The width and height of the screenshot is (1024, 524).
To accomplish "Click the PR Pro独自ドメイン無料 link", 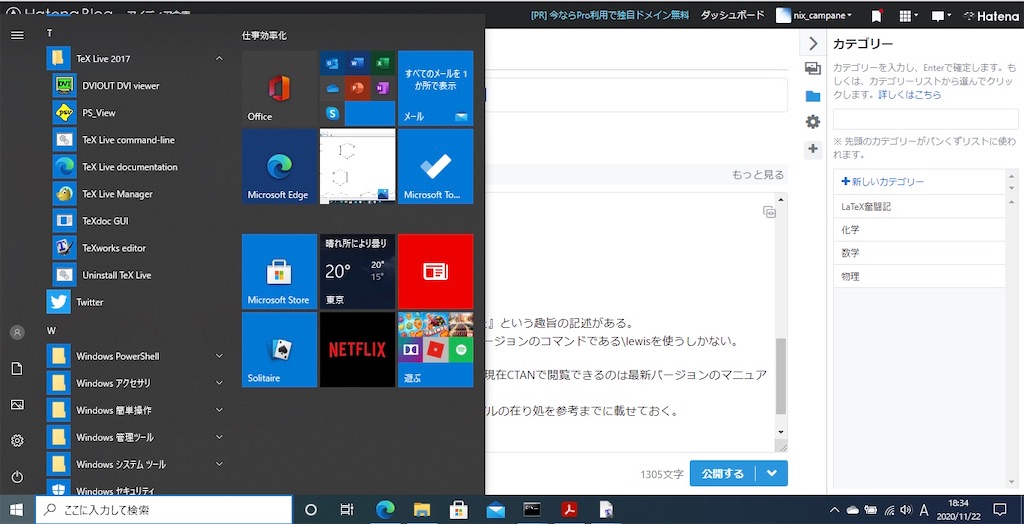I will (x=611, y=15).
